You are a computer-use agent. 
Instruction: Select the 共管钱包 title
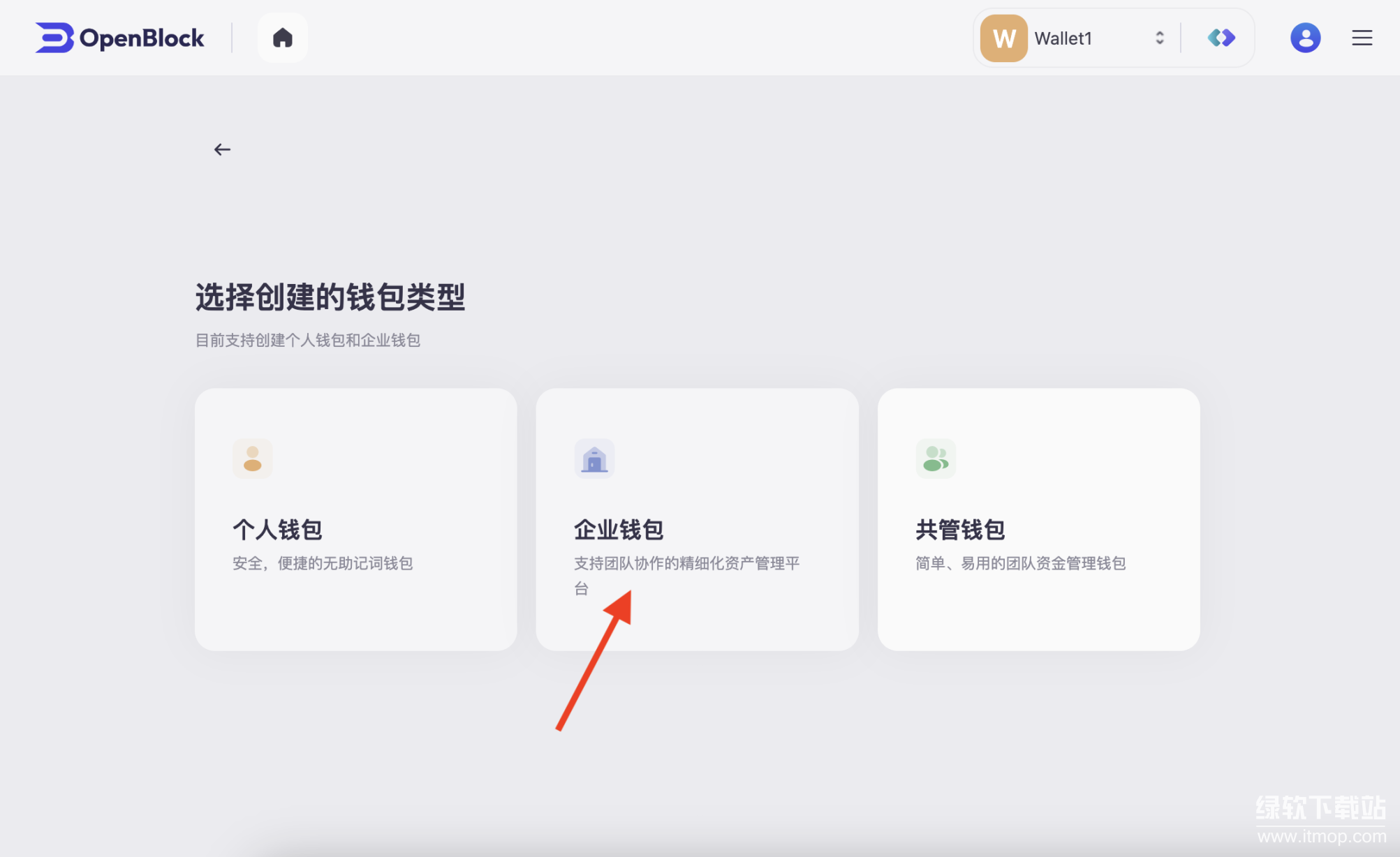pyautogui.click(x=959, y=530)
